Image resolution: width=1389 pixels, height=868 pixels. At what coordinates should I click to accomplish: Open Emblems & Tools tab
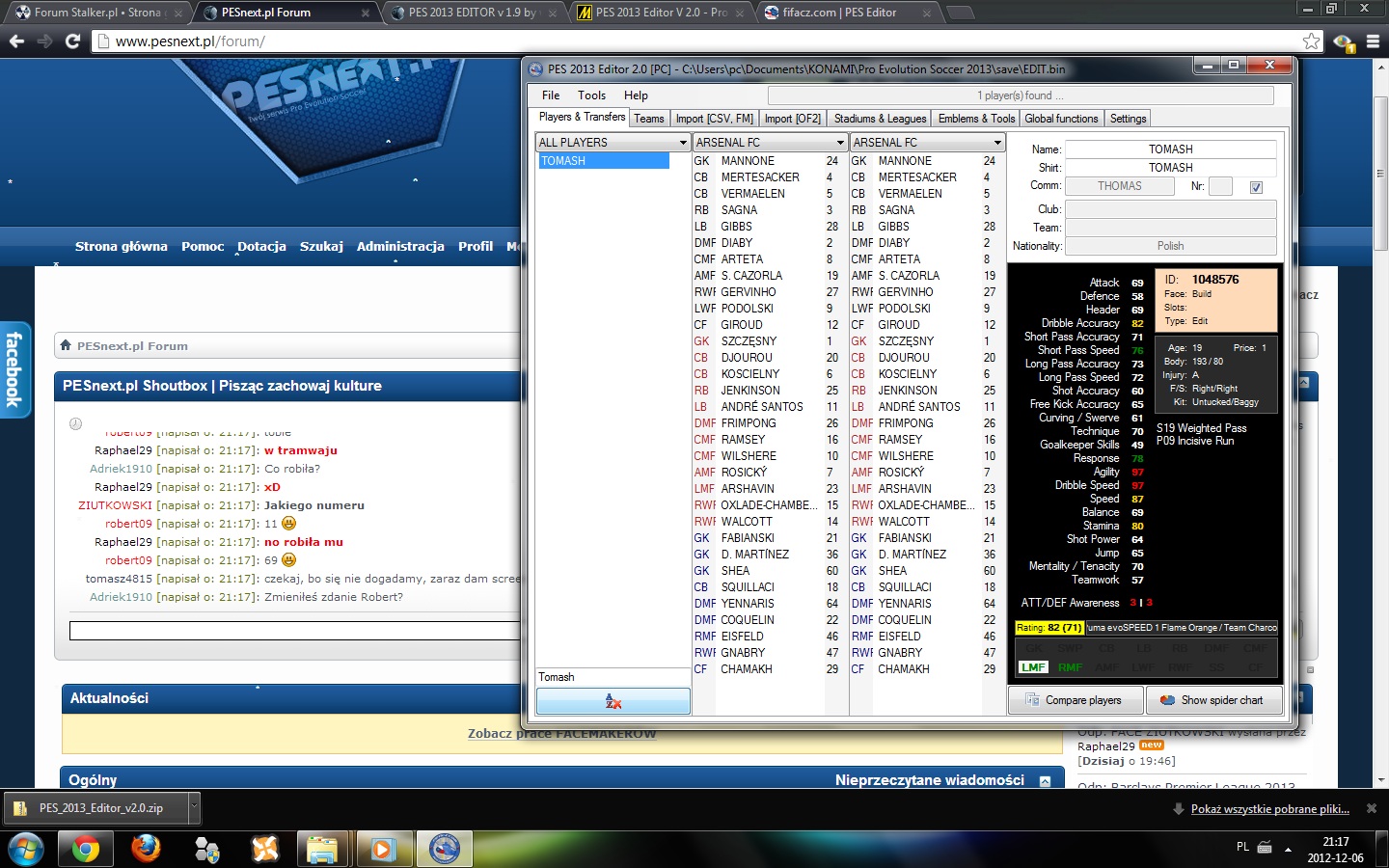click(976, 119)
